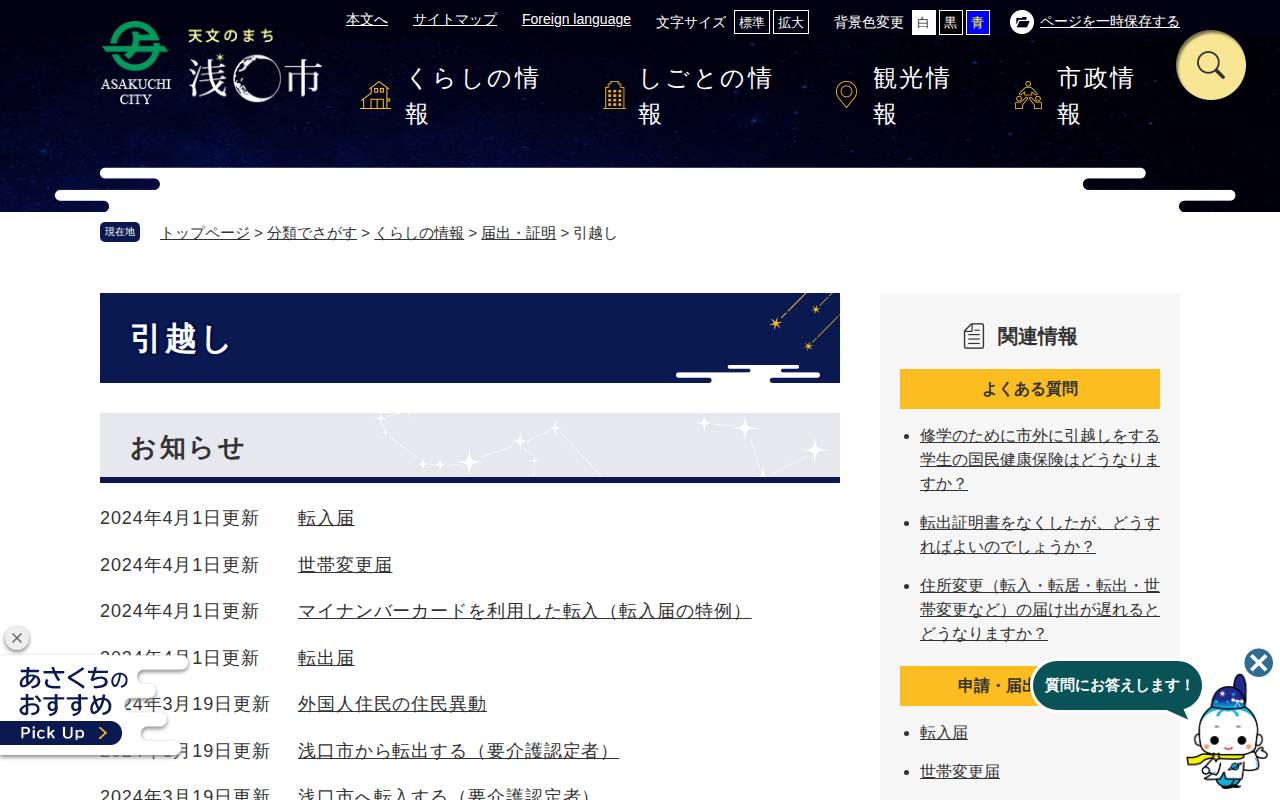Open the search with the magnifier icon
This screenshot has height=800, width=1280.
[x=1210, y=65]
